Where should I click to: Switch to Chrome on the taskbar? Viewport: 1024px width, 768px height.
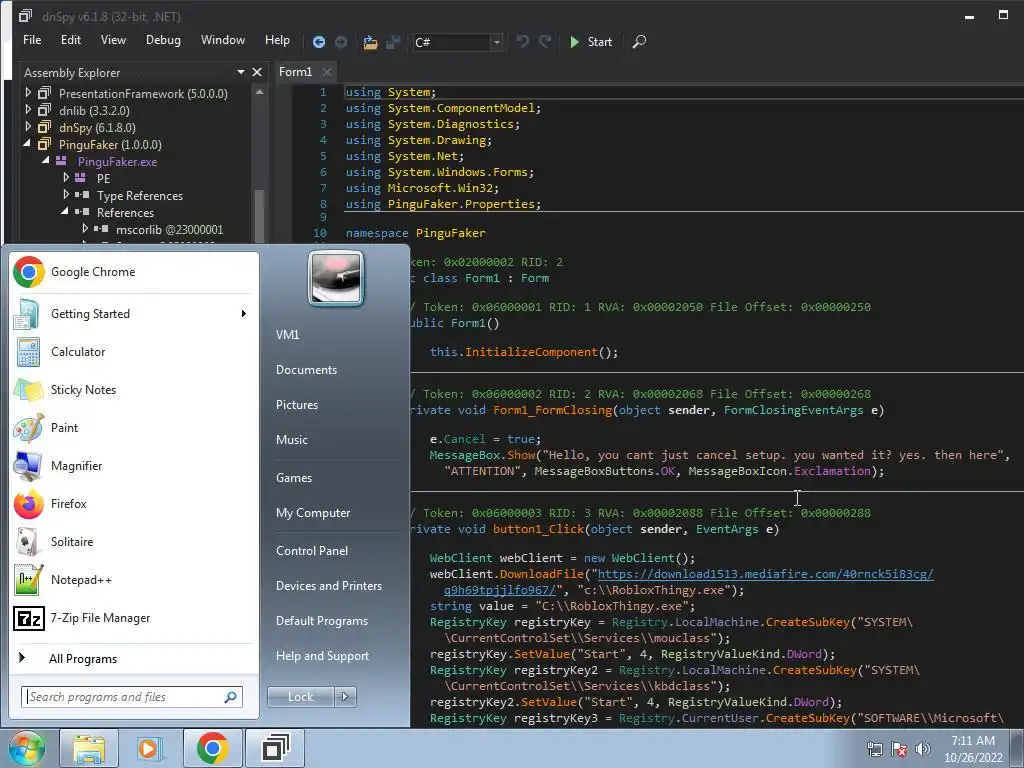click(x=212, y=748)
